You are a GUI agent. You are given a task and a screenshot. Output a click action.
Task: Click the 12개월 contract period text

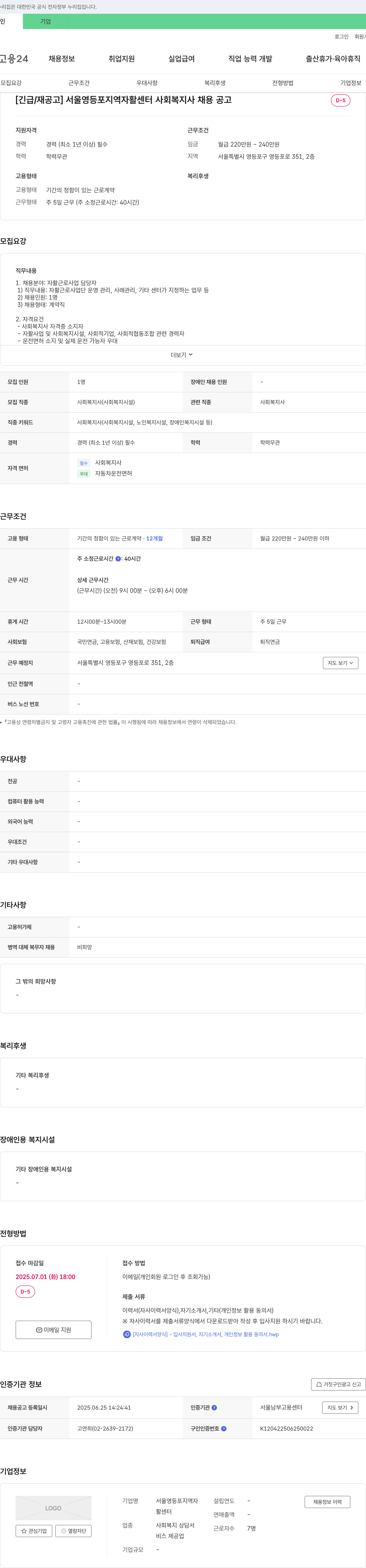point(154,539)
